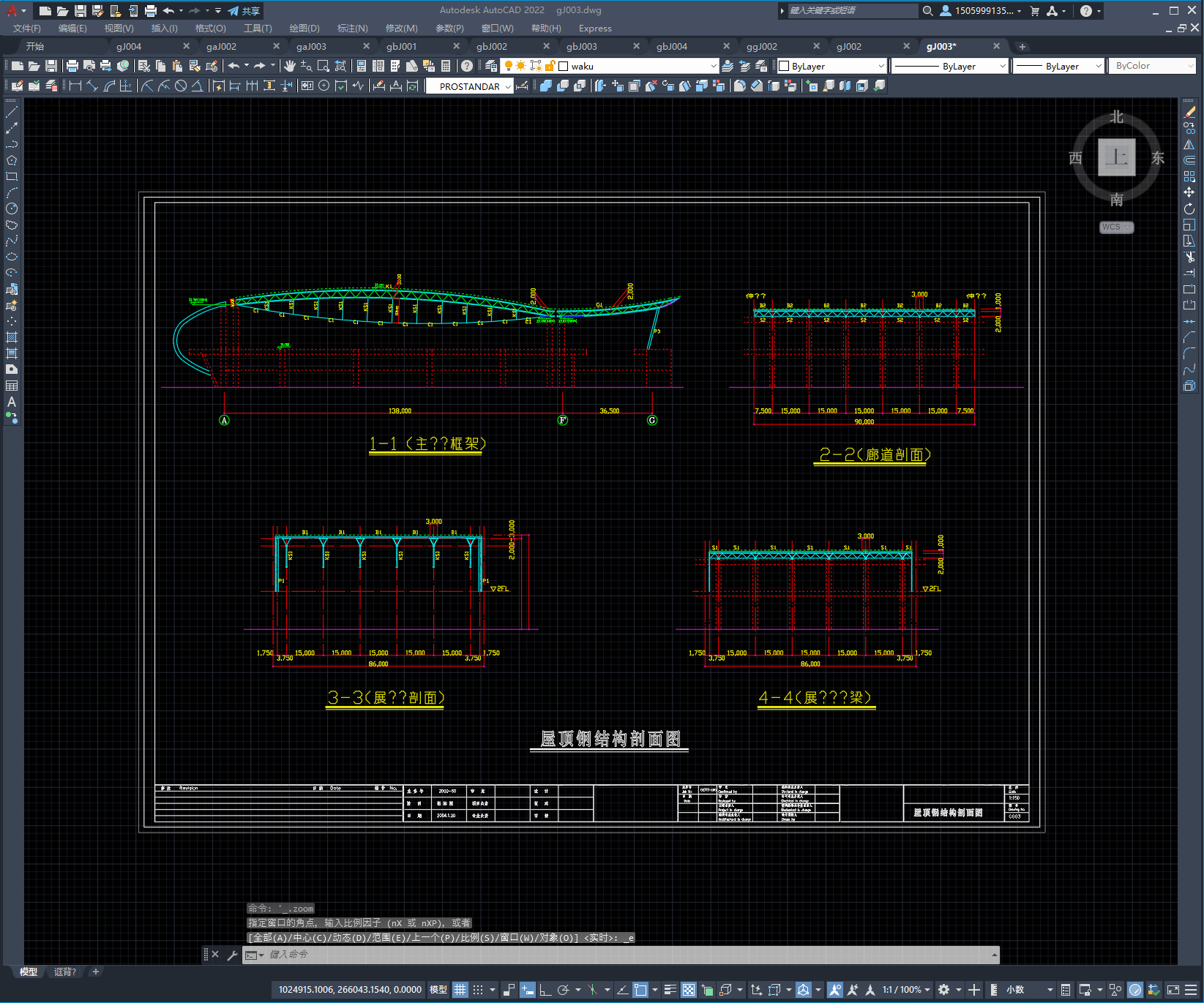
Task: Click the Save icon in quick access toolbar
Action: tap(81, 11)
